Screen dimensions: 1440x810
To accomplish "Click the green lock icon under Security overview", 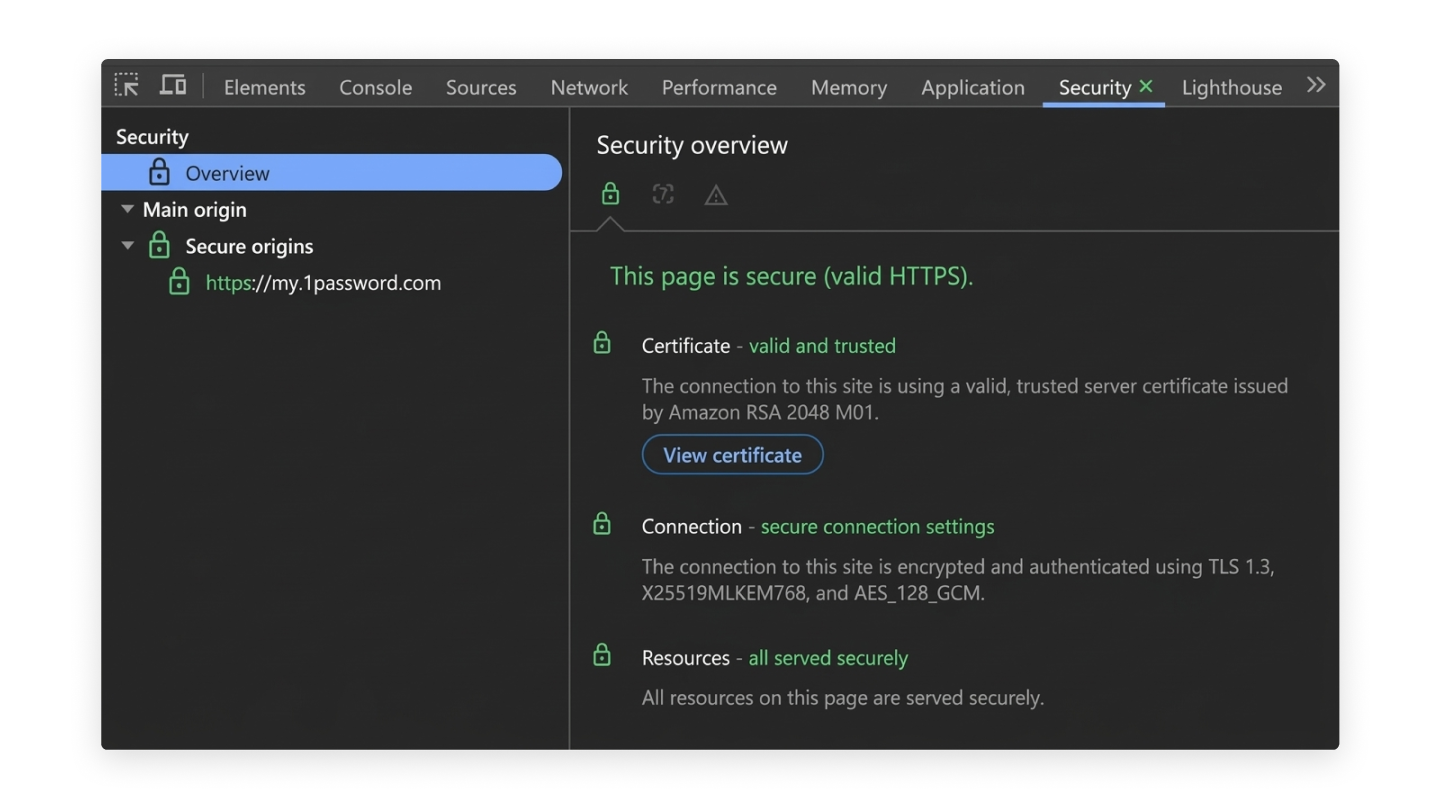I will pos(610,194).
